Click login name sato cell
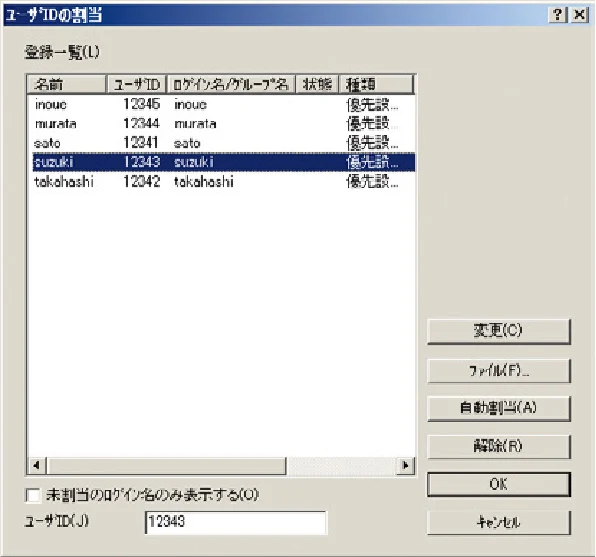The width and height of the screenshot is (596, 557). pyautogui.click(x=187, y=143)
